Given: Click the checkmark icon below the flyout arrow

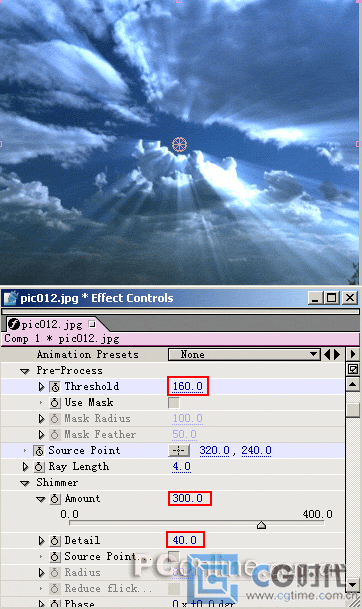Looking at the screenshot, I should [x=353, y=369].
